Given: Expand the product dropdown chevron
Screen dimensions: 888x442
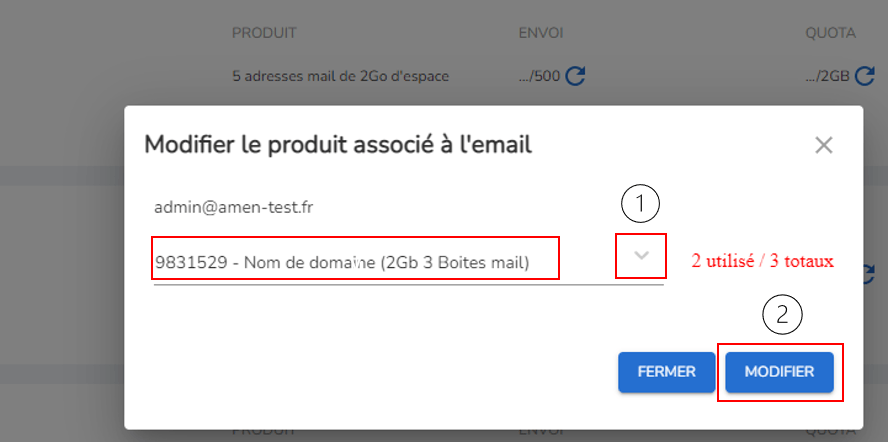Looking at the screenshot, I should click(641, 256).
